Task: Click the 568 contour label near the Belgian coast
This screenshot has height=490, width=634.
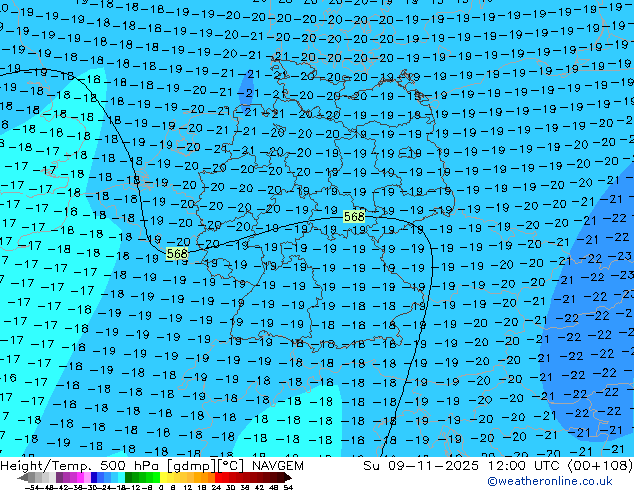Action: 177,253
